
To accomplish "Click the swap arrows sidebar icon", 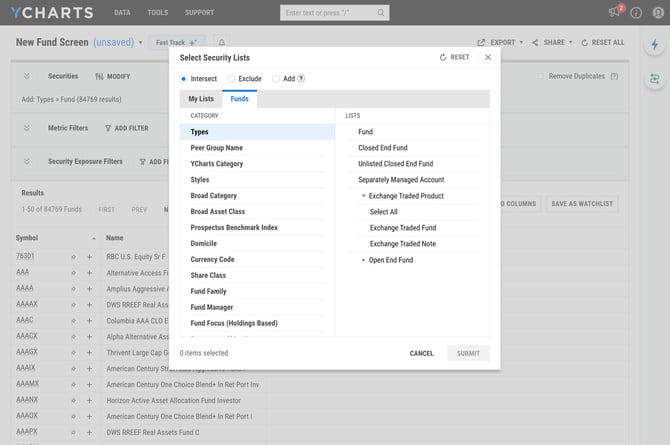I will (x=655, y=79).
